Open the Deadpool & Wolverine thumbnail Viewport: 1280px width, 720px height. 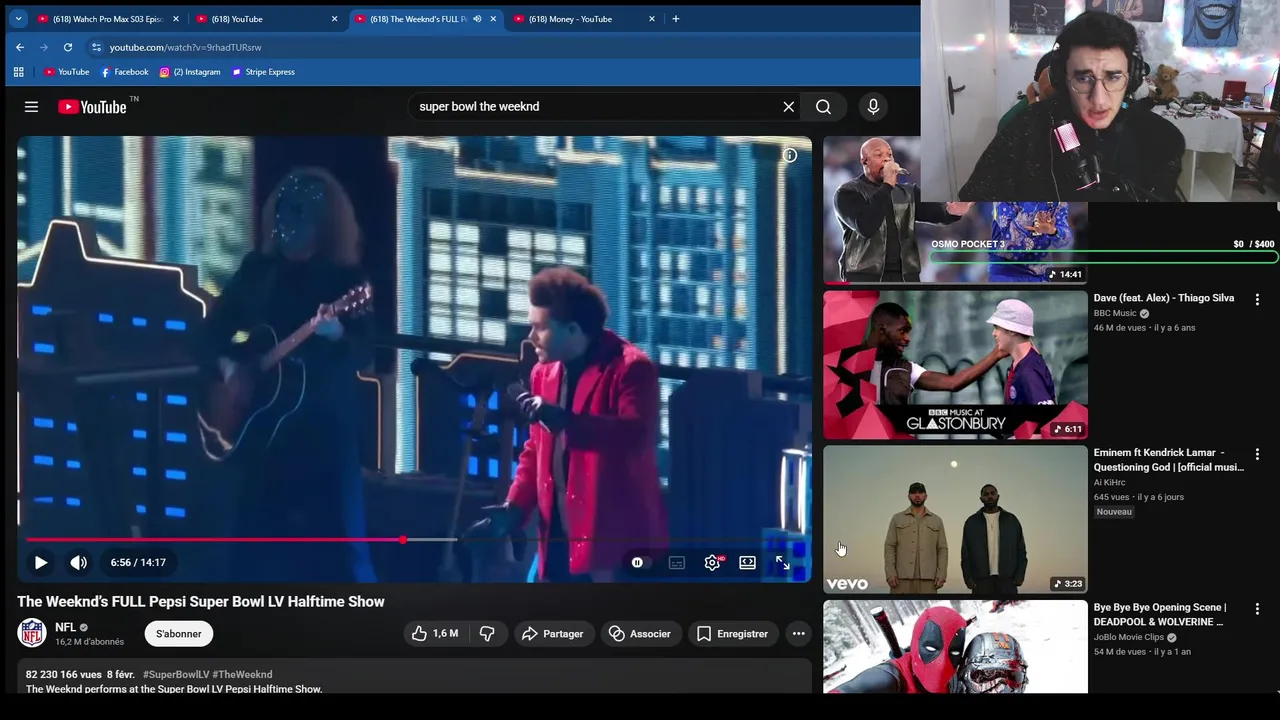[x=955, y=647]
